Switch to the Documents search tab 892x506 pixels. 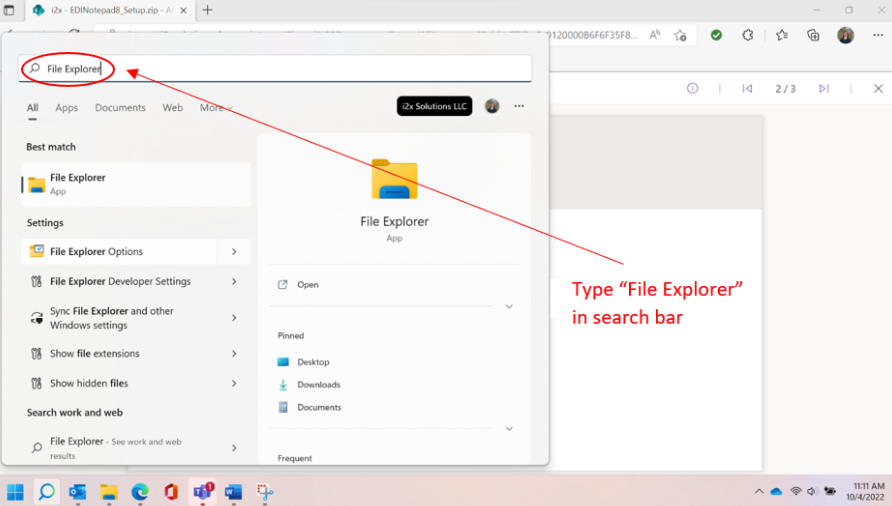pyautogui.click(x=120, y=108)
